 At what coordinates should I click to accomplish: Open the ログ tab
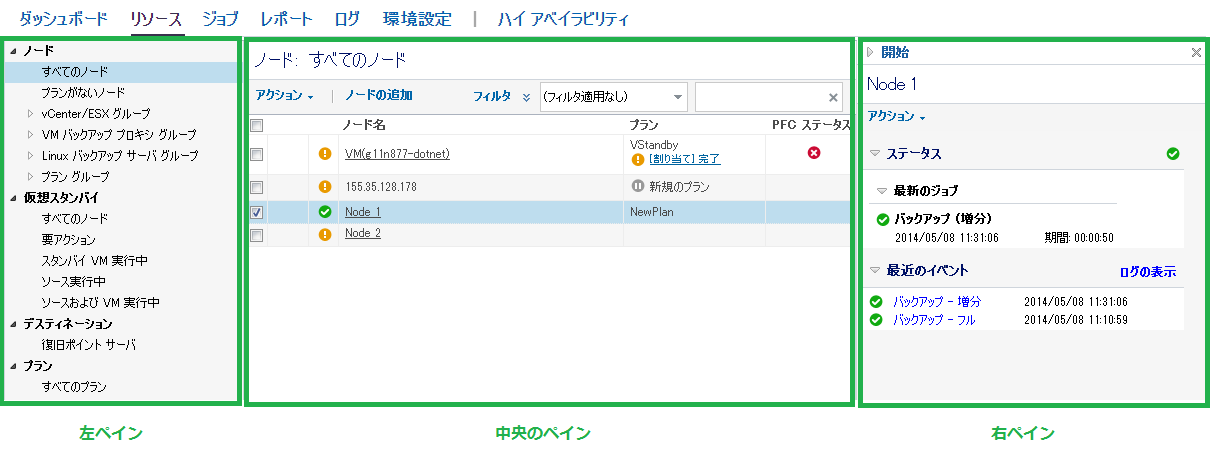pos(347,18)
